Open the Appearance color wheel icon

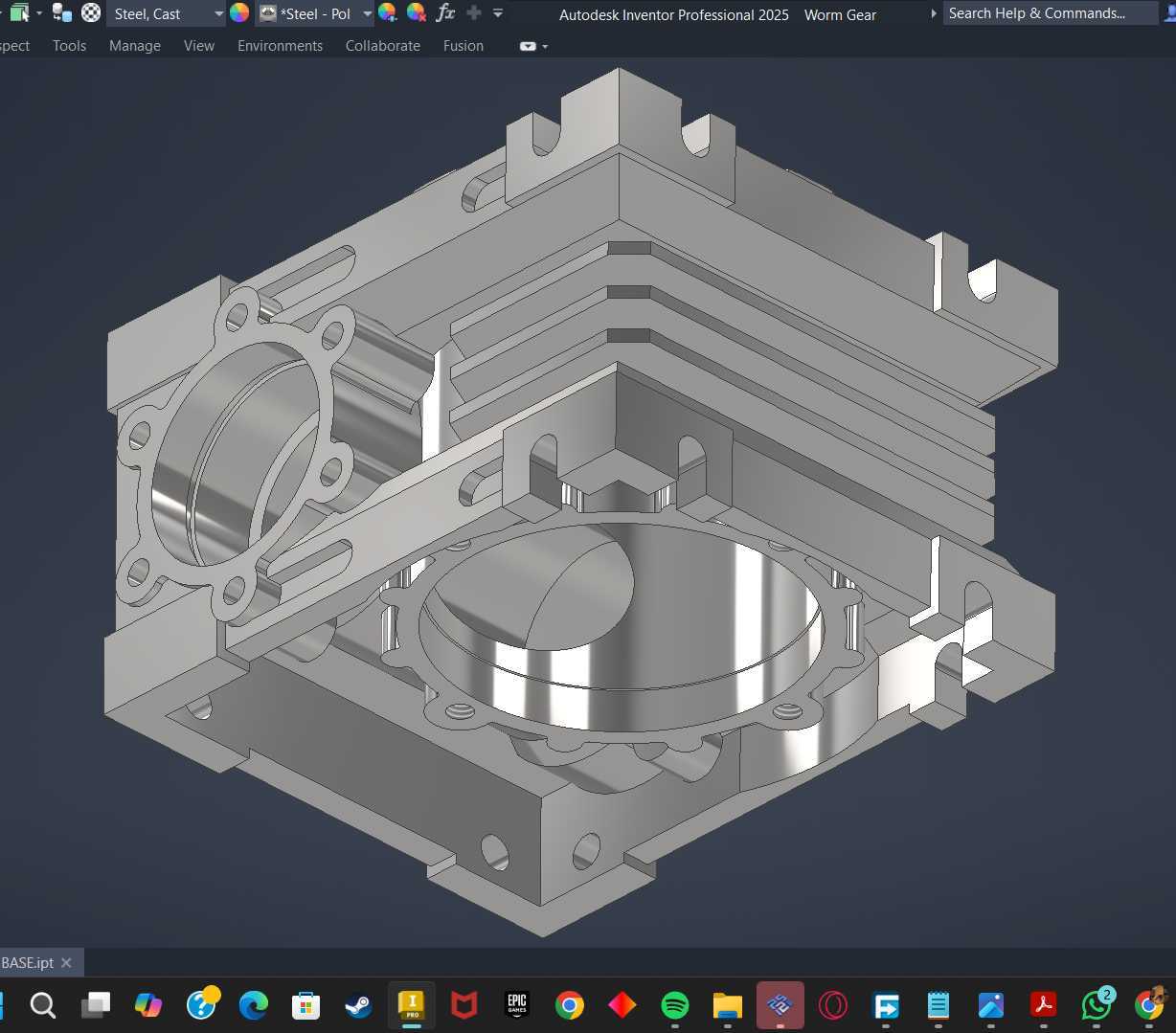[x=239, y=13]
